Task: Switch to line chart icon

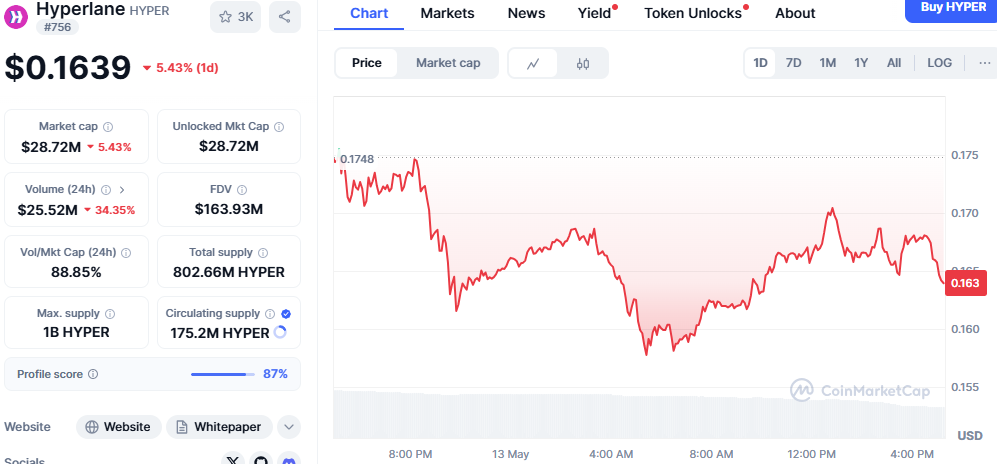Action: [x=533, y=63]
